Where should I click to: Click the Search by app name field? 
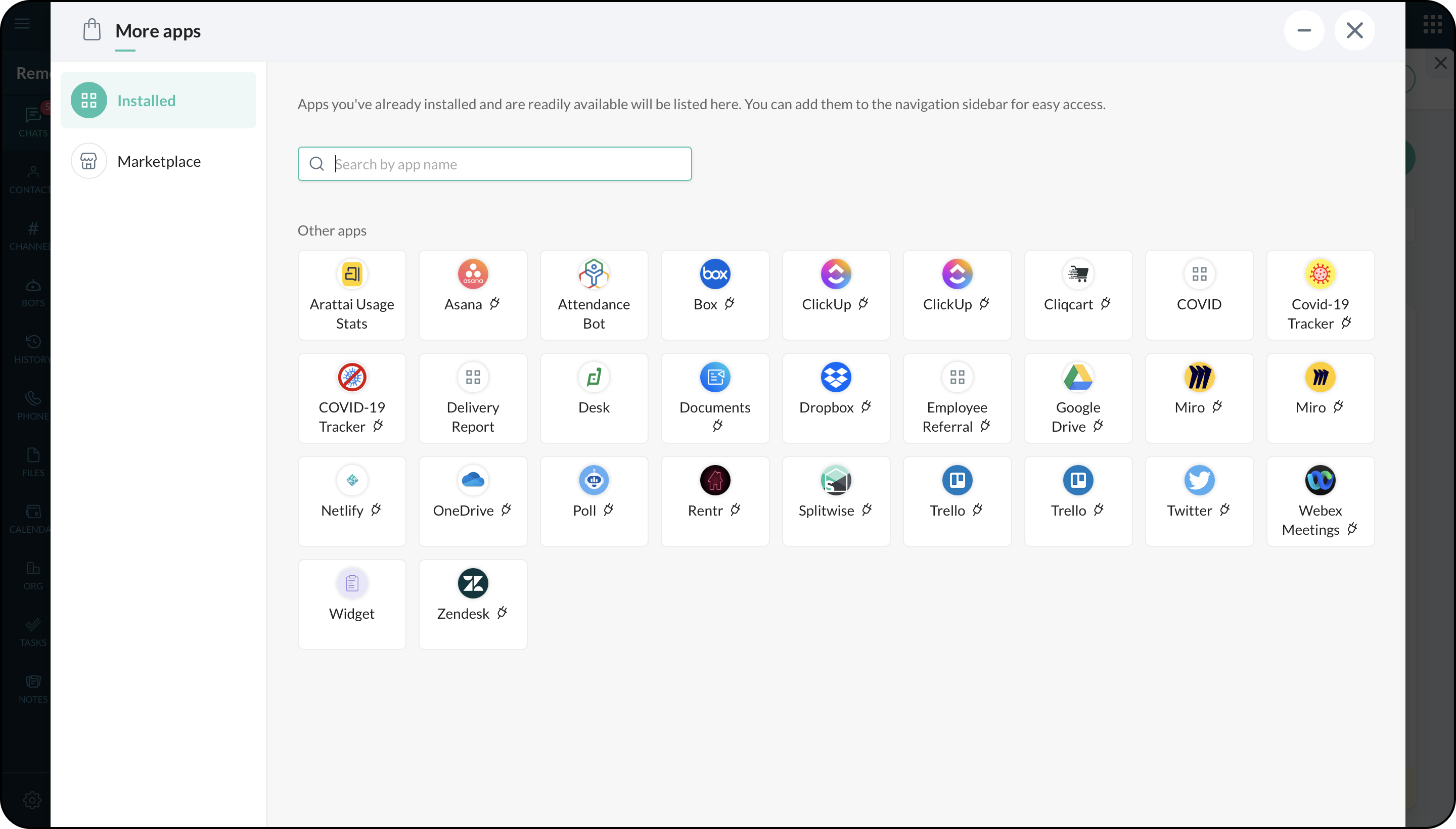(507, 164)
